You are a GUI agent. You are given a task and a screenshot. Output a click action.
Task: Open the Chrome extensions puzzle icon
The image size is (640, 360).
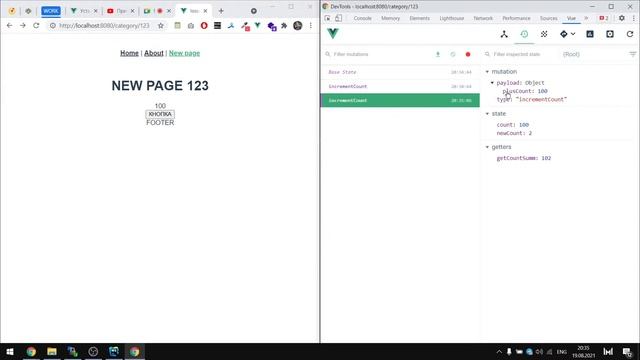pos(284,26)
